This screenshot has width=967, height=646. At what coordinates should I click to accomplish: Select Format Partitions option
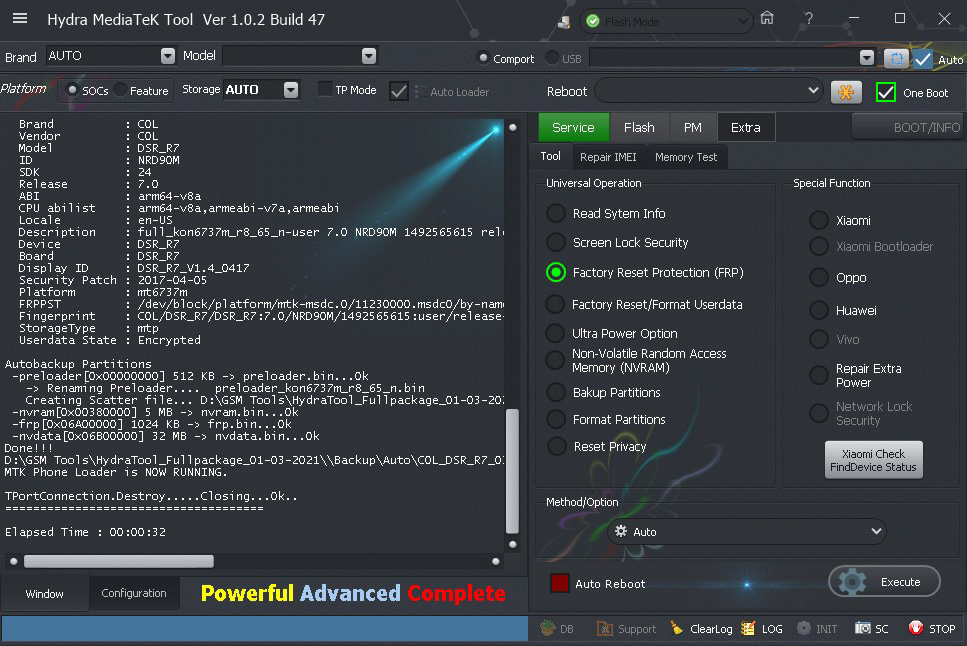(556, 420)
